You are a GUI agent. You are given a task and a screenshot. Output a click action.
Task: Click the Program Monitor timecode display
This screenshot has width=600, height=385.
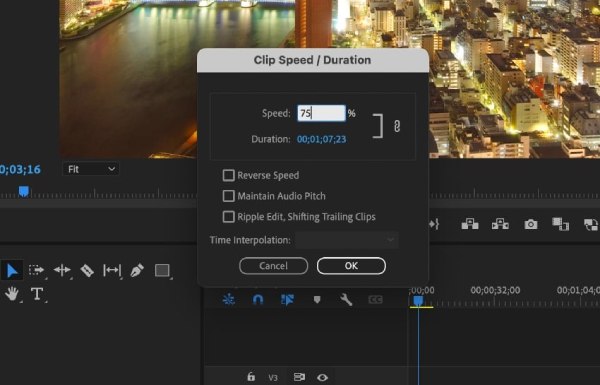coord(20,169)
